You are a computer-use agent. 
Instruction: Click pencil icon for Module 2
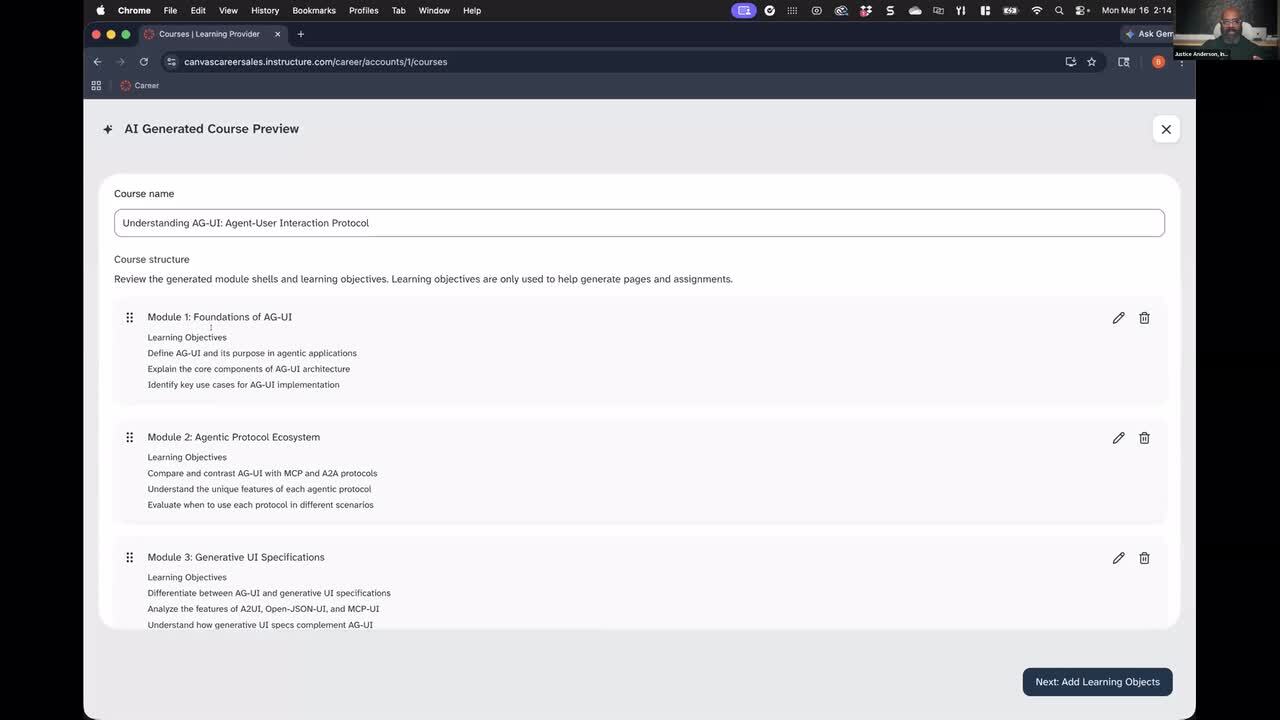tap(1118, 438)
